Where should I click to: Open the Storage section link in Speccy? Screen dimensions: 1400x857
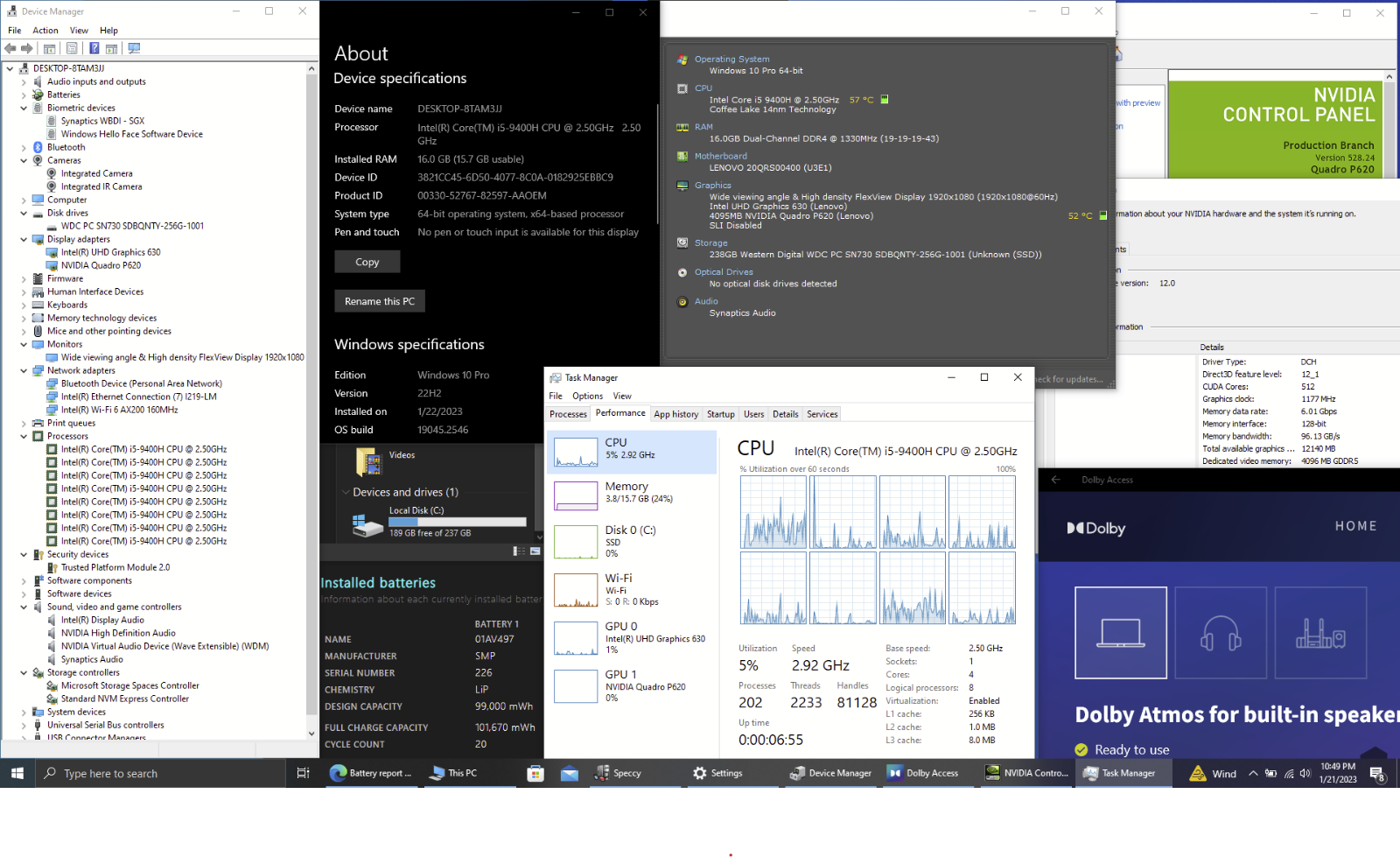(x=711, y=243)
